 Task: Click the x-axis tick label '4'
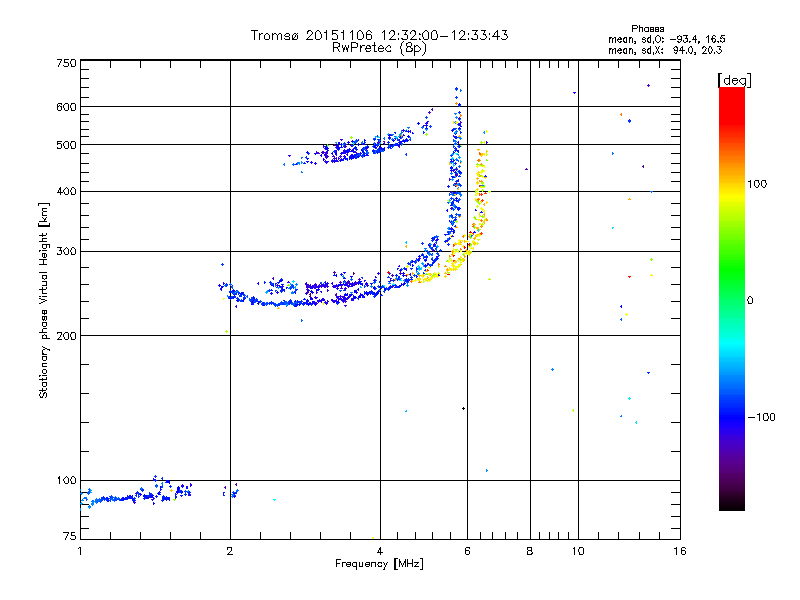(380, 551)
